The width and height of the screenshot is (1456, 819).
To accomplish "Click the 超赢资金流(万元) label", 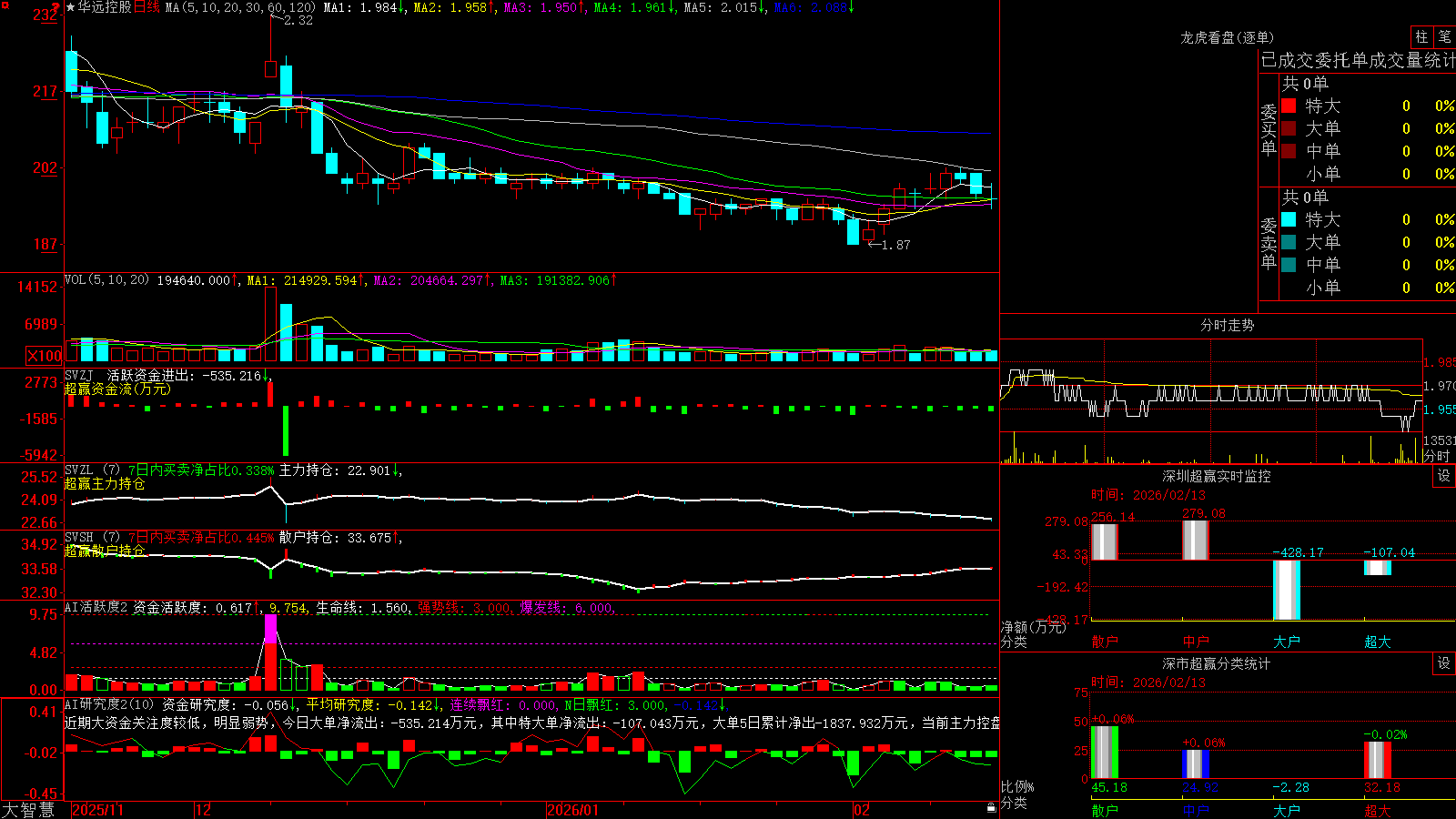I will pyautogui.click(x=117, y=389).
